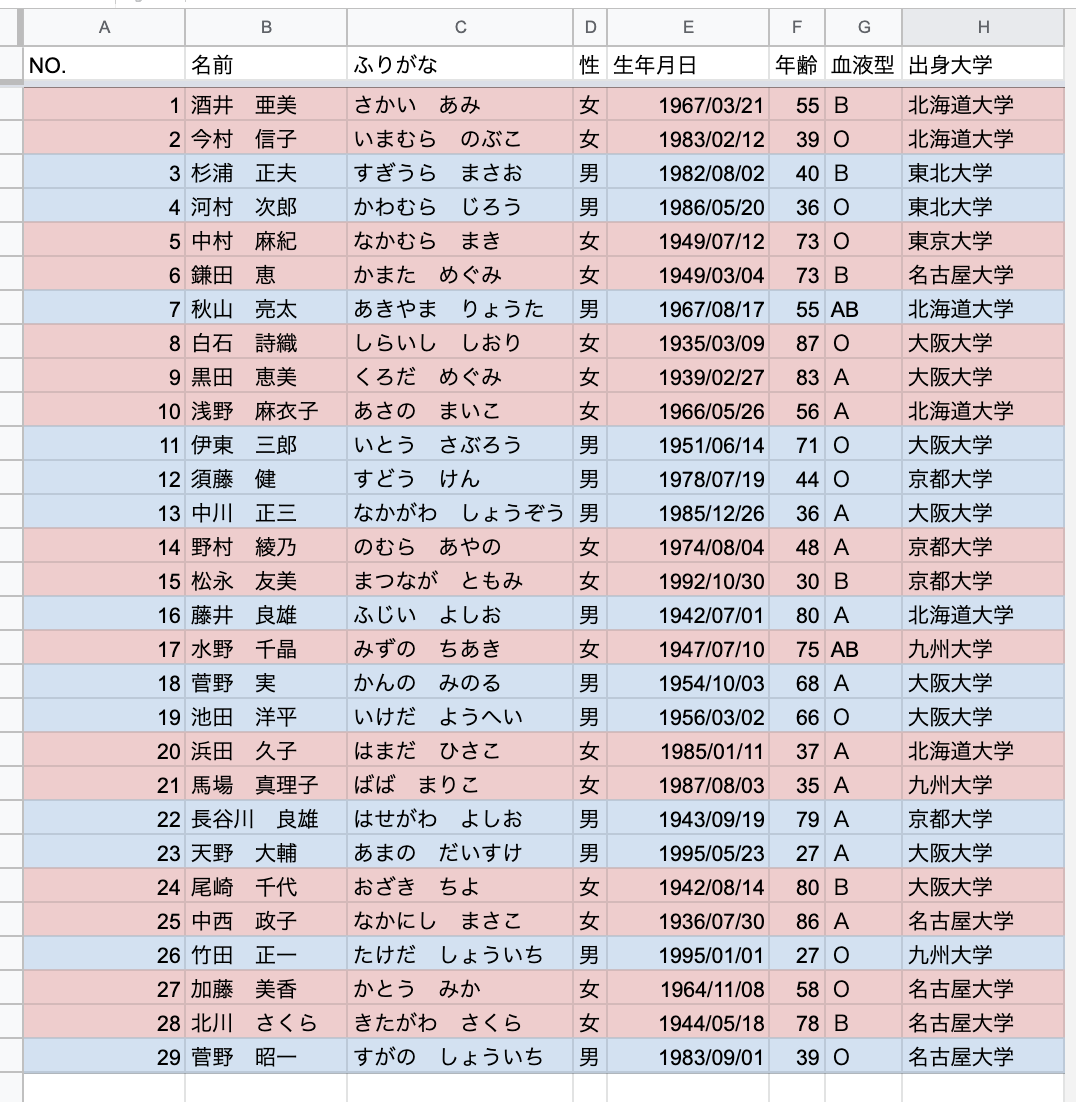Select the birthdate 1967/03/21 cell
Screen dimensions: 1076x1102
coord(688,103)
